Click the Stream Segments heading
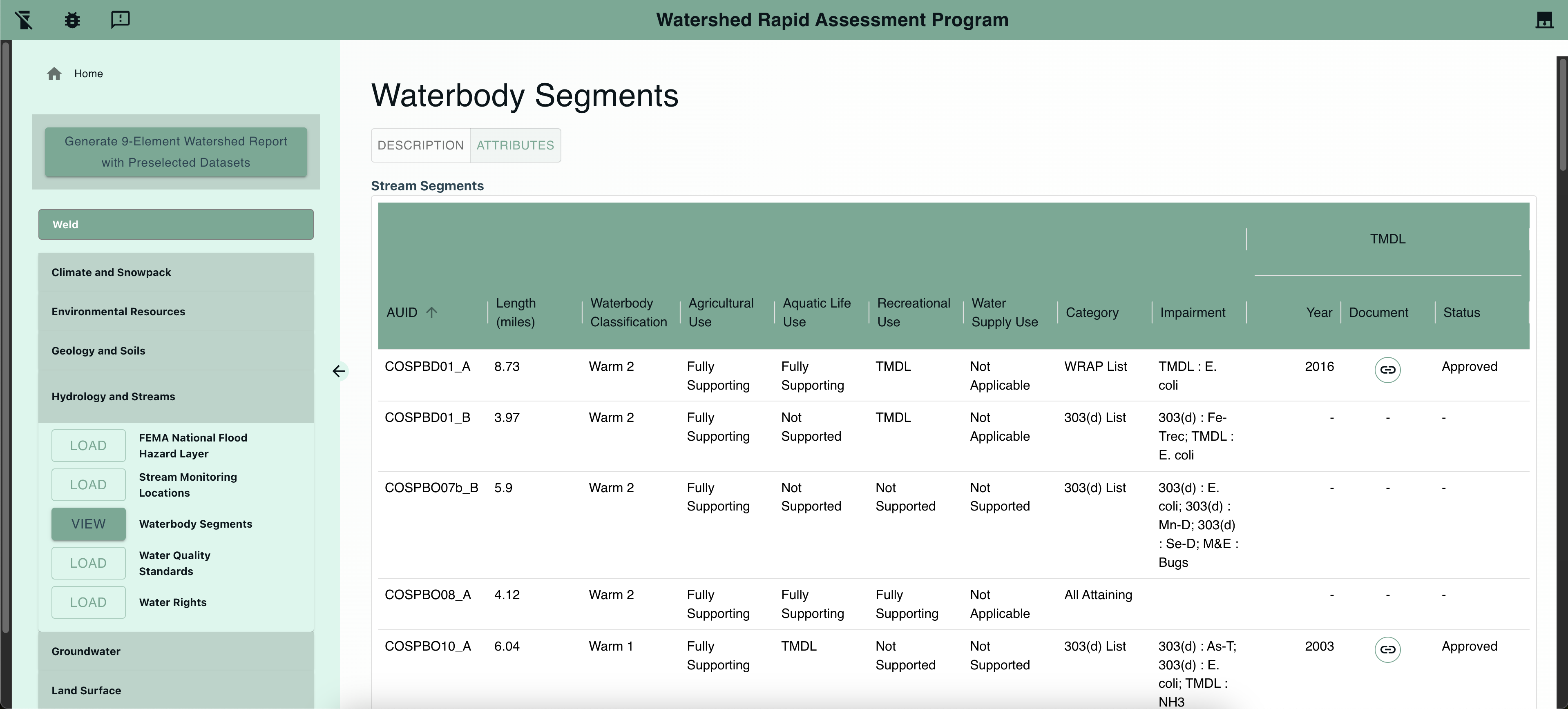The width and height of the screenshot is (1568, 709). click(427, 185)
